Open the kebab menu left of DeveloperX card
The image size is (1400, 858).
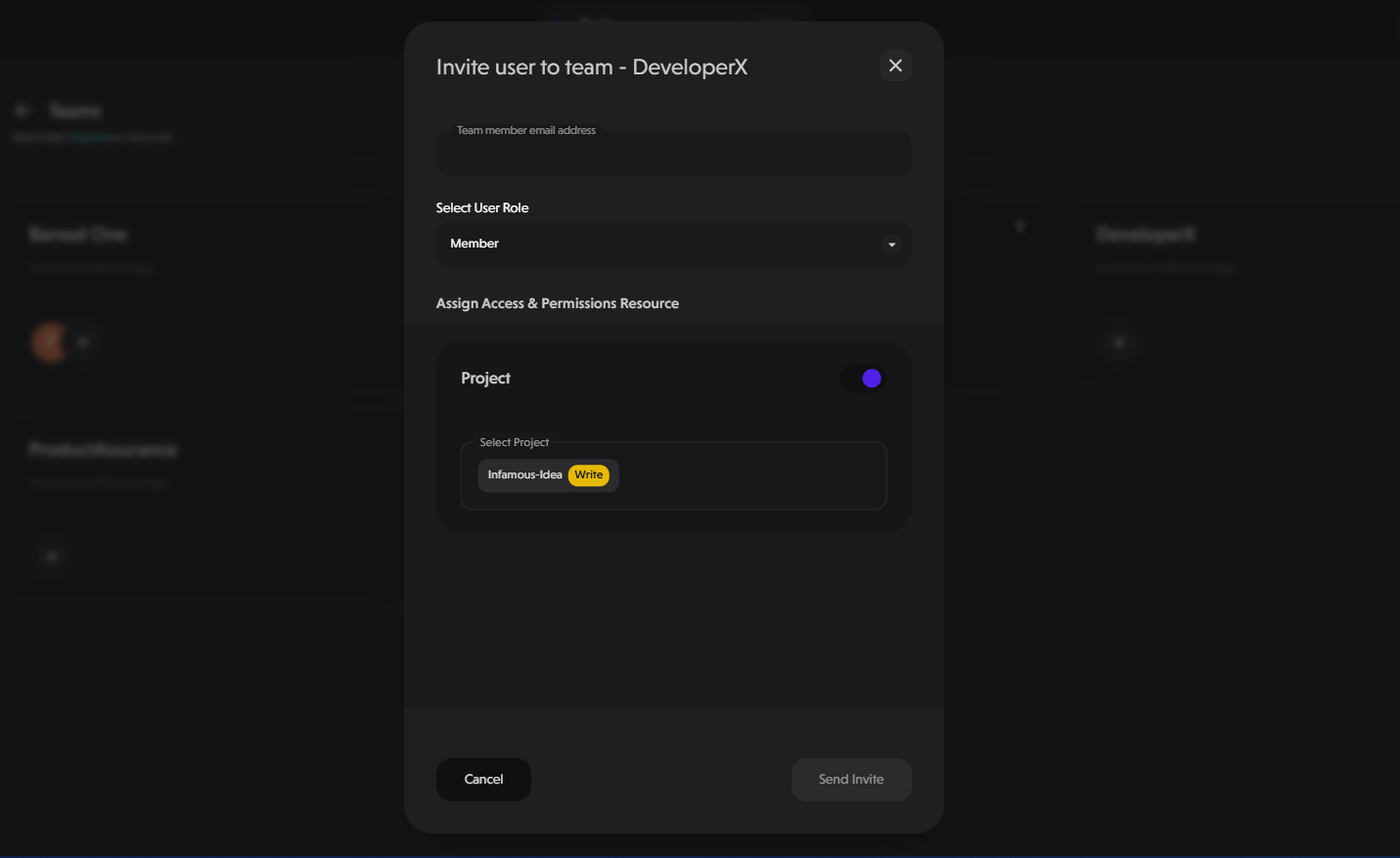[1020, 226]
